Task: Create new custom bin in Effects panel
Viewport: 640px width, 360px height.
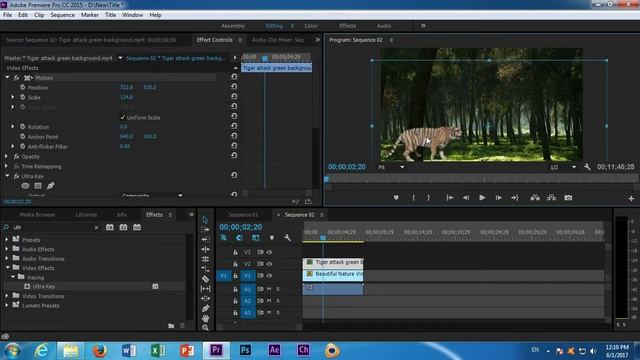Action: [x=171, y=326]
